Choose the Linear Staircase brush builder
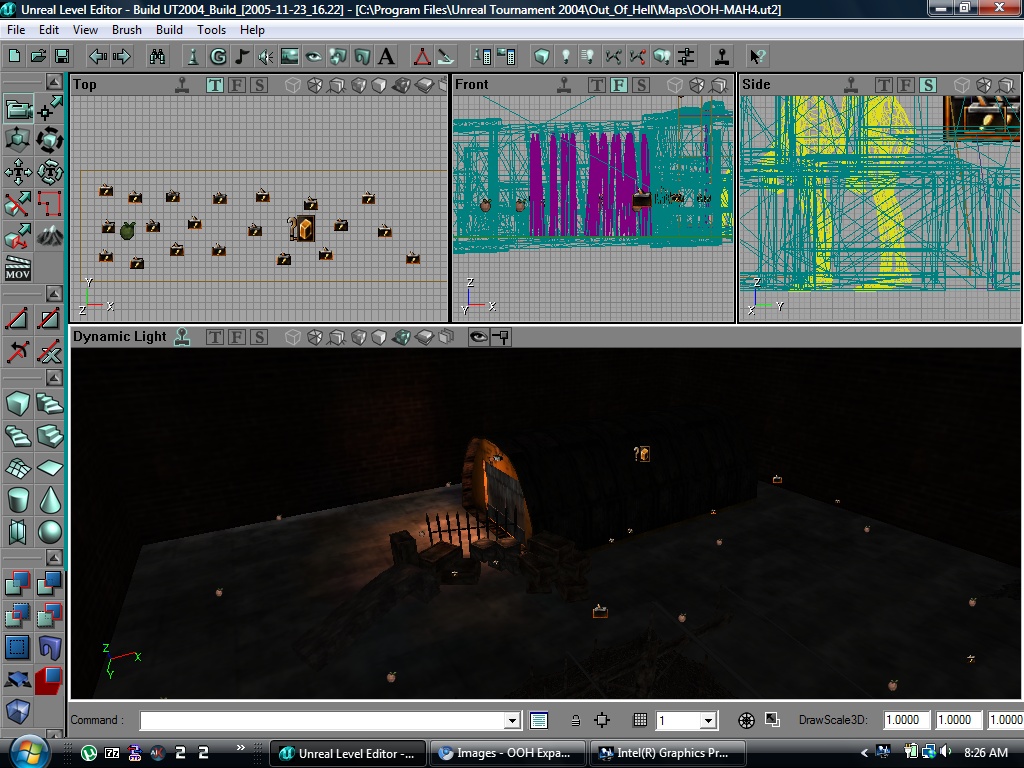Viewport: 1024px width, 768px height. click(x=49, y=436)
